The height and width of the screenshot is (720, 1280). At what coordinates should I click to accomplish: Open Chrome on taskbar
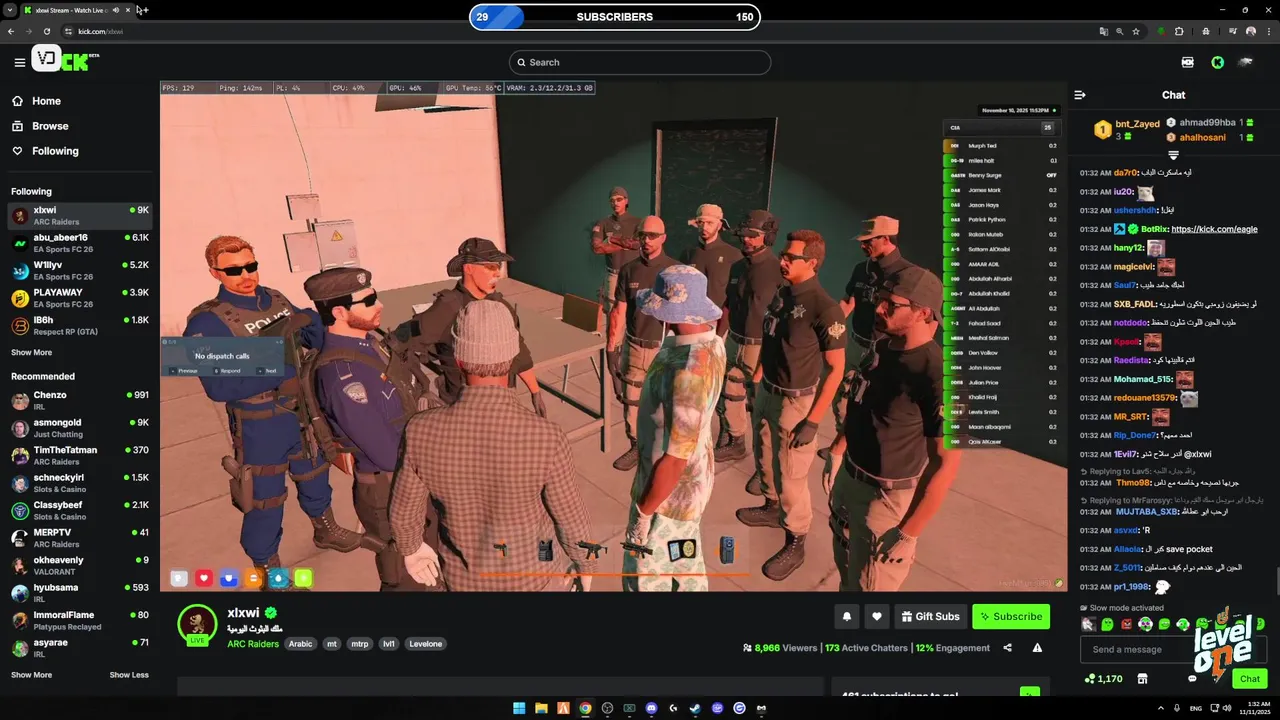click(x=585, y=708)
